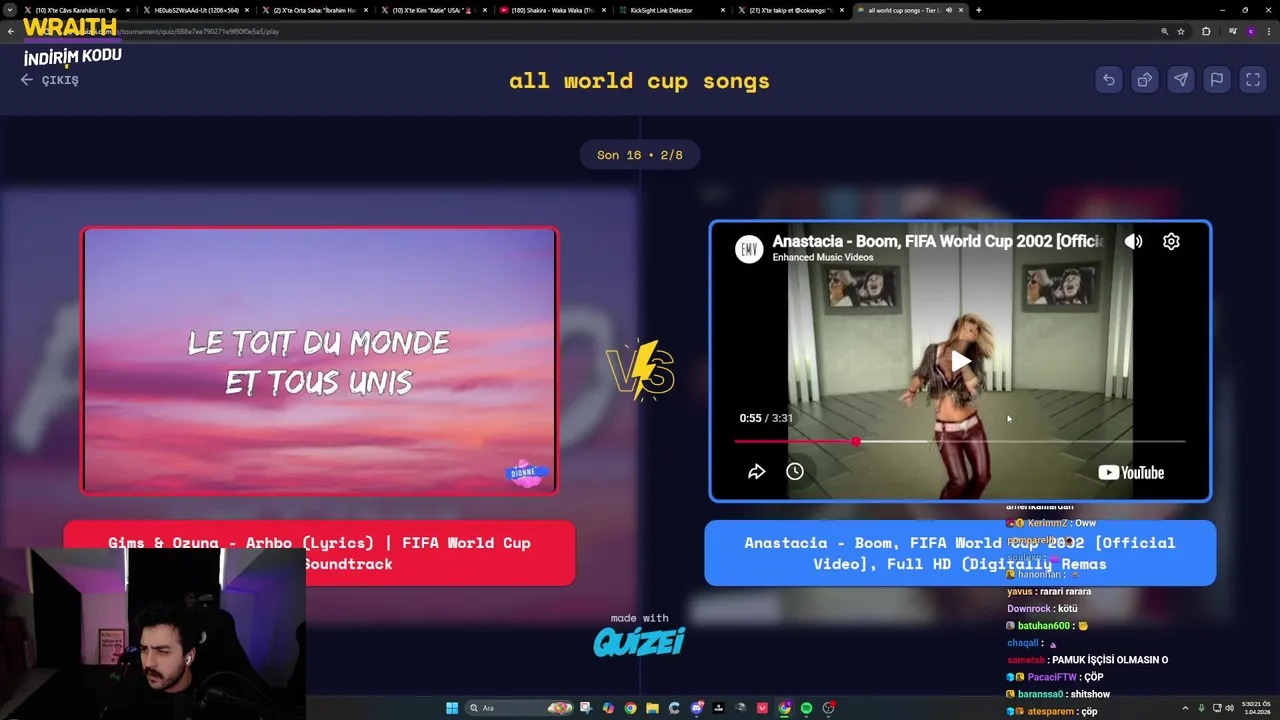Mute the YouTube player volume icon

click(x=1133, y=241)
